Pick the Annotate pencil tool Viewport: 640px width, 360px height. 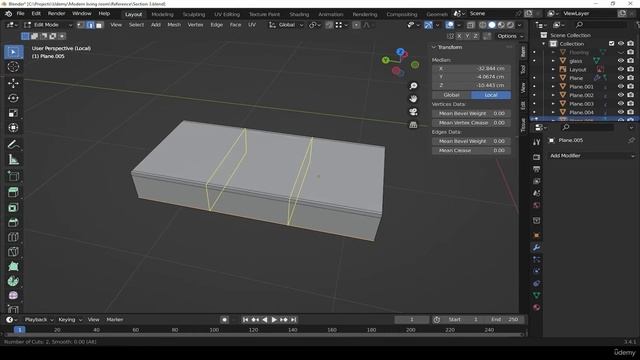tap(13, 144)
